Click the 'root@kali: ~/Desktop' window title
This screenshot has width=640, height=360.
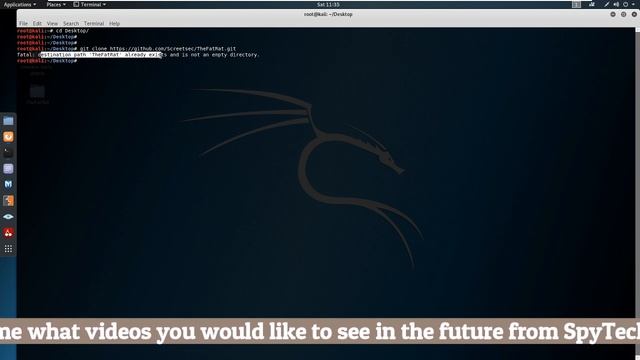[328, 14]
